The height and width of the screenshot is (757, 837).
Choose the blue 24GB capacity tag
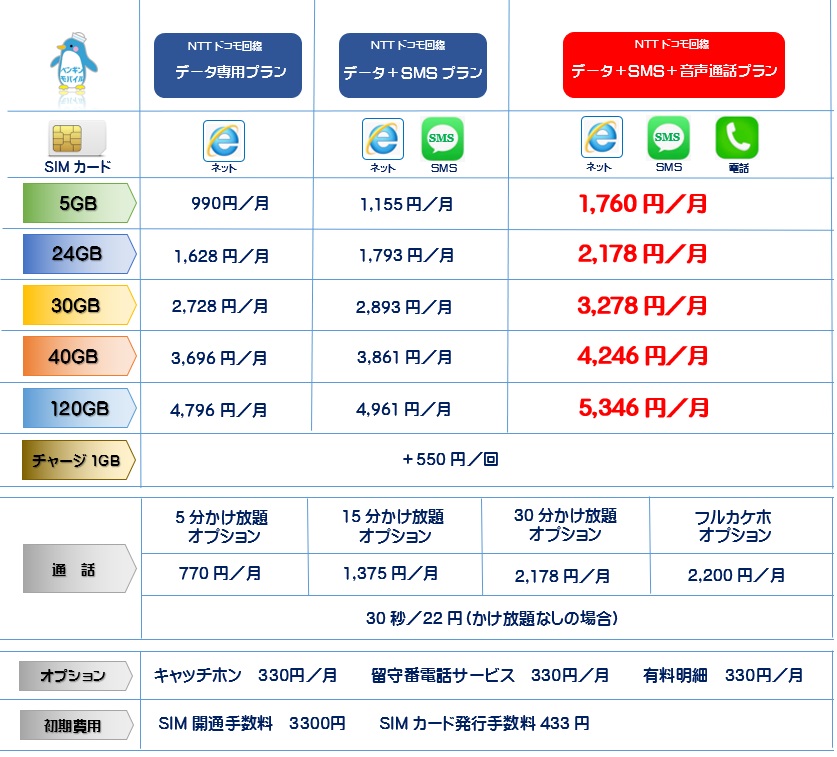pyautogui.click(x=80, y=254)
